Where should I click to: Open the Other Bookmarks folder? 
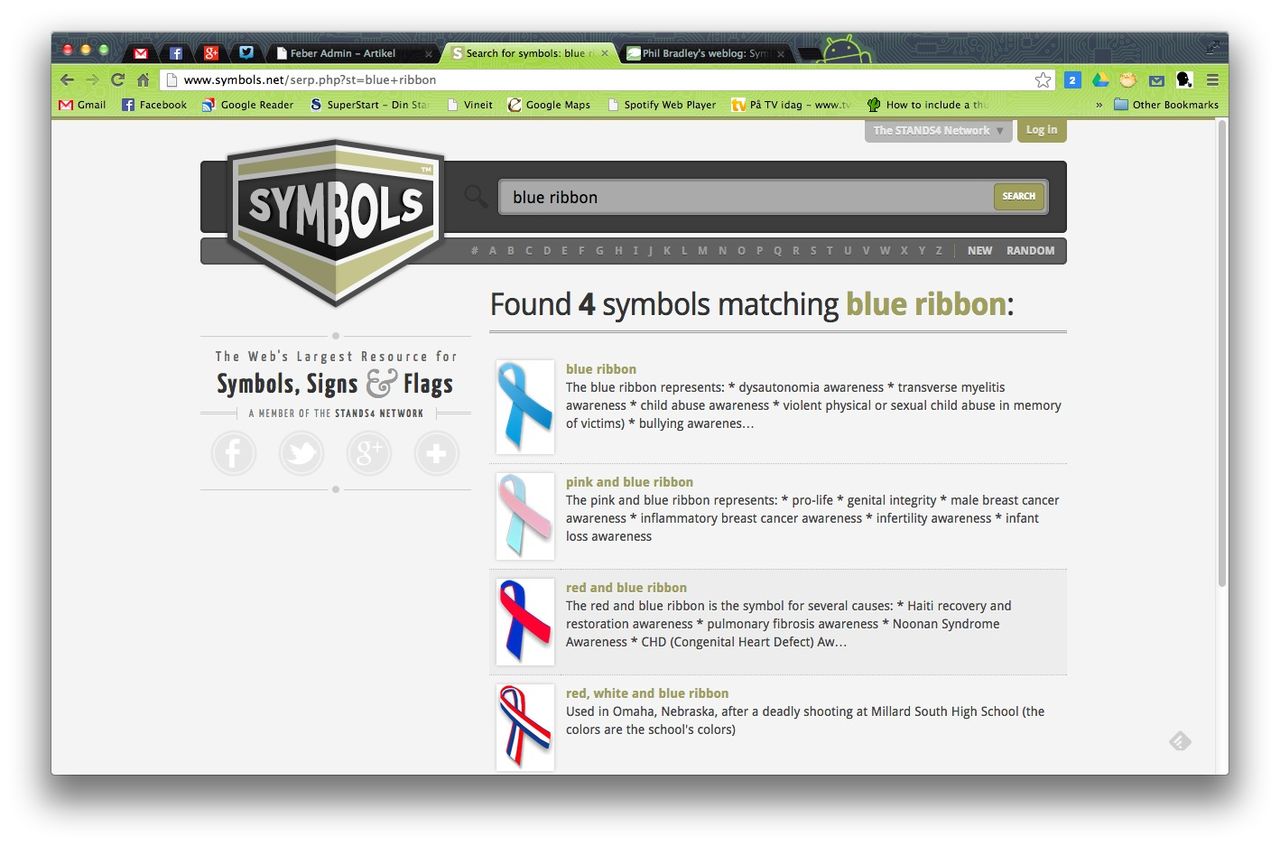point(1166,104)
